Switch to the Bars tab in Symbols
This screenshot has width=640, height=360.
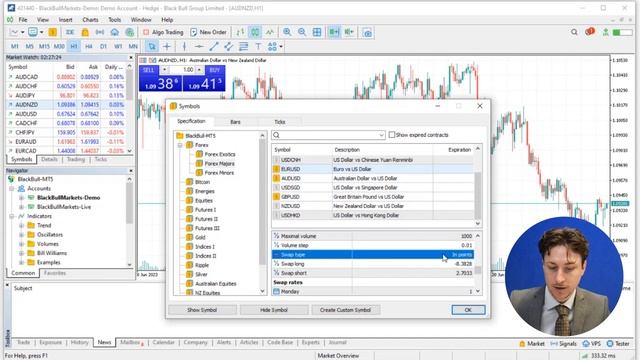tap(236, 122)
